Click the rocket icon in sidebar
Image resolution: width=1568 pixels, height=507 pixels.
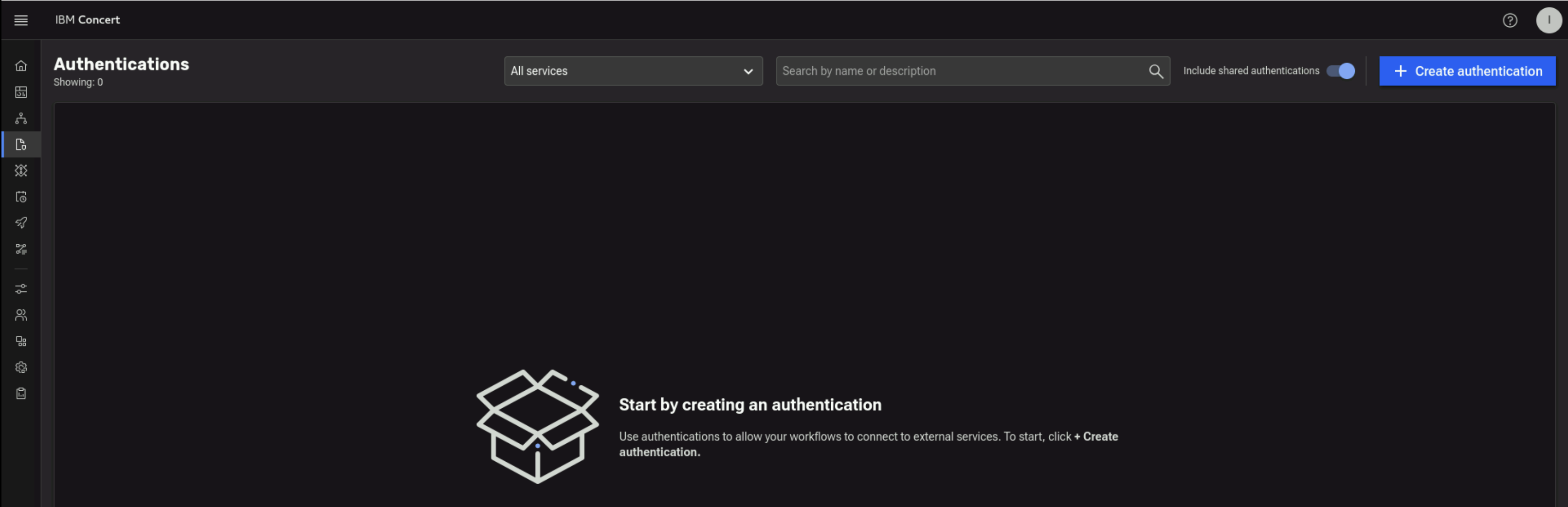point(21,223)
